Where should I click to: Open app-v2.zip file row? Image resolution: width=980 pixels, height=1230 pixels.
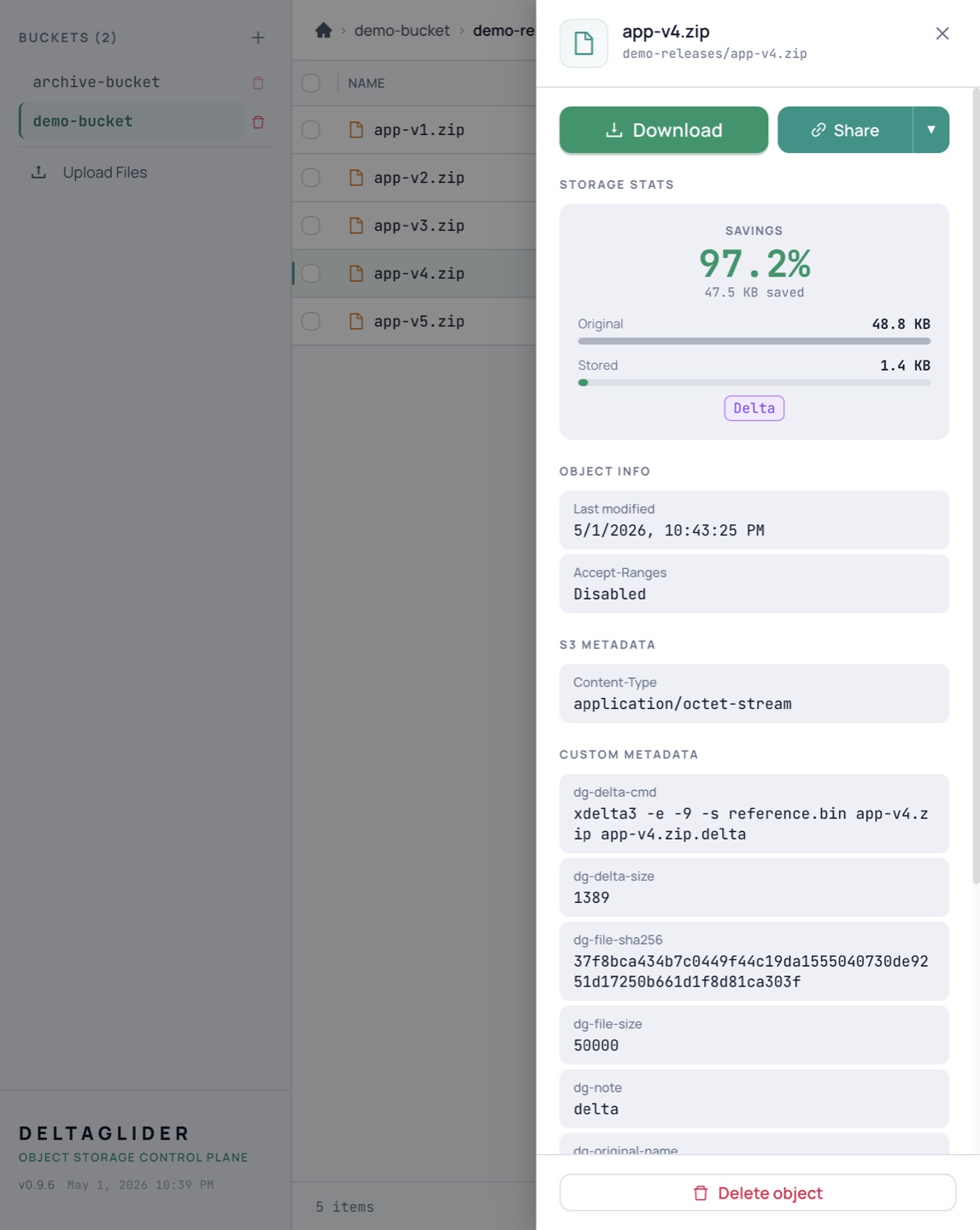[x=414, y=178]
